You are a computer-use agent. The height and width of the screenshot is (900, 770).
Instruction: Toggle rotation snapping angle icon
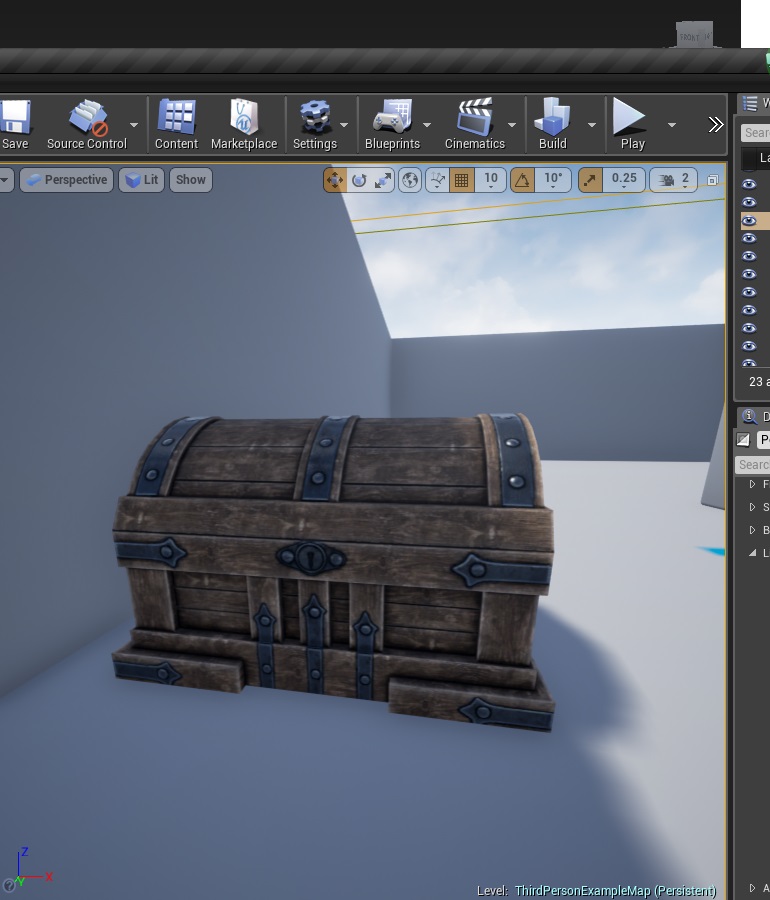tap(522, 180)
